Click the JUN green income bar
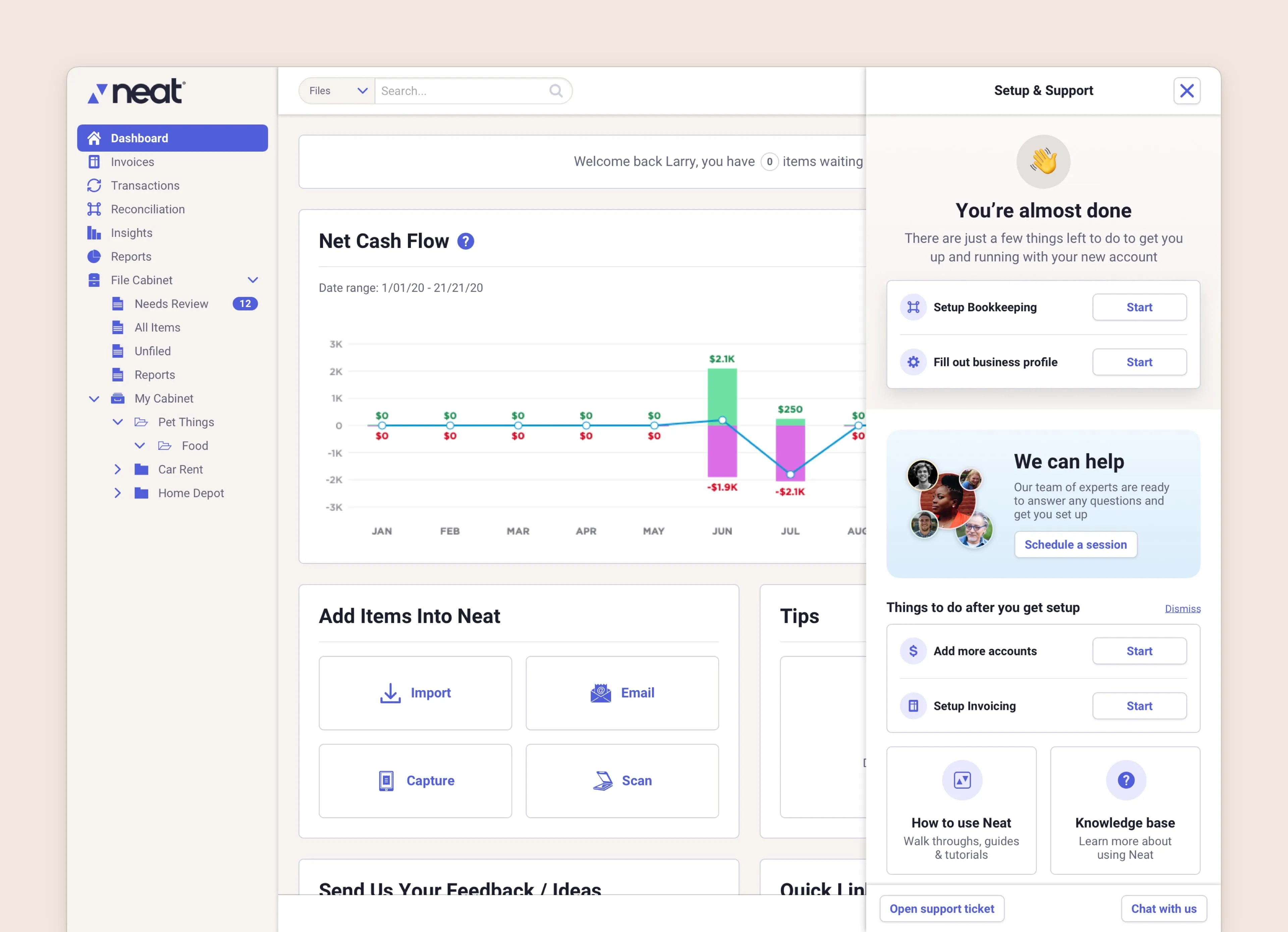Image resolution: width=1288 pixels, height=932 pixels. point(722,397)
